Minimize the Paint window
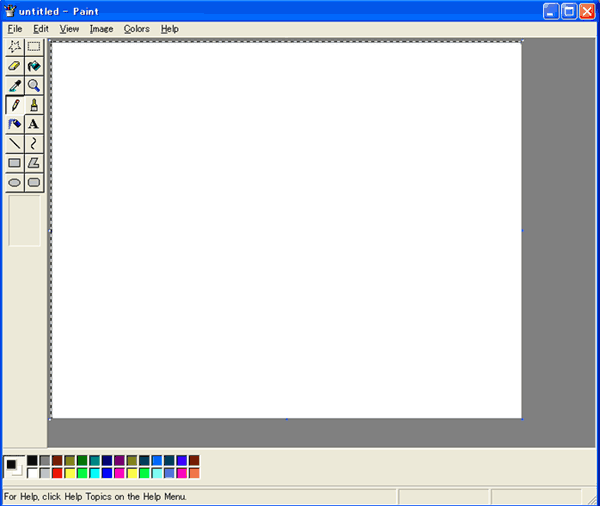Viewport: 600px width, 506px height. 551,11
